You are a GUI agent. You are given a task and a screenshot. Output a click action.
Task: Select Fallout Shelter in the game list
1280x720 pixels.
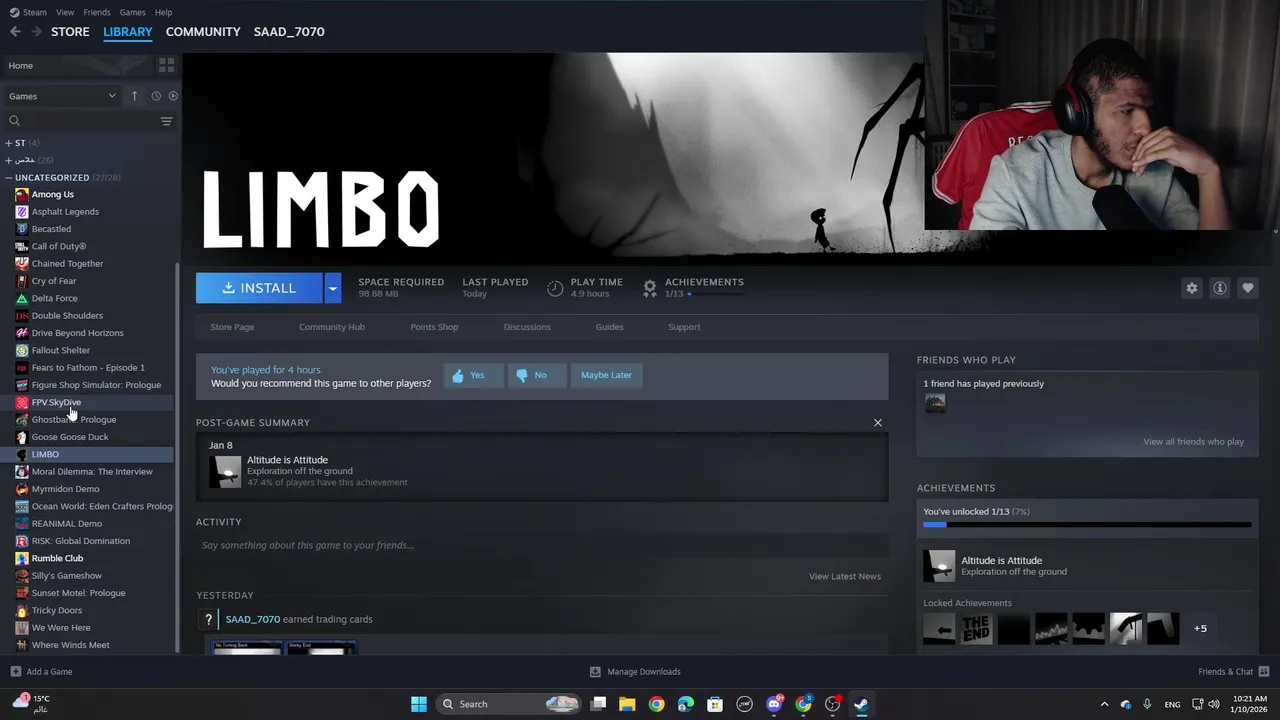60,350
